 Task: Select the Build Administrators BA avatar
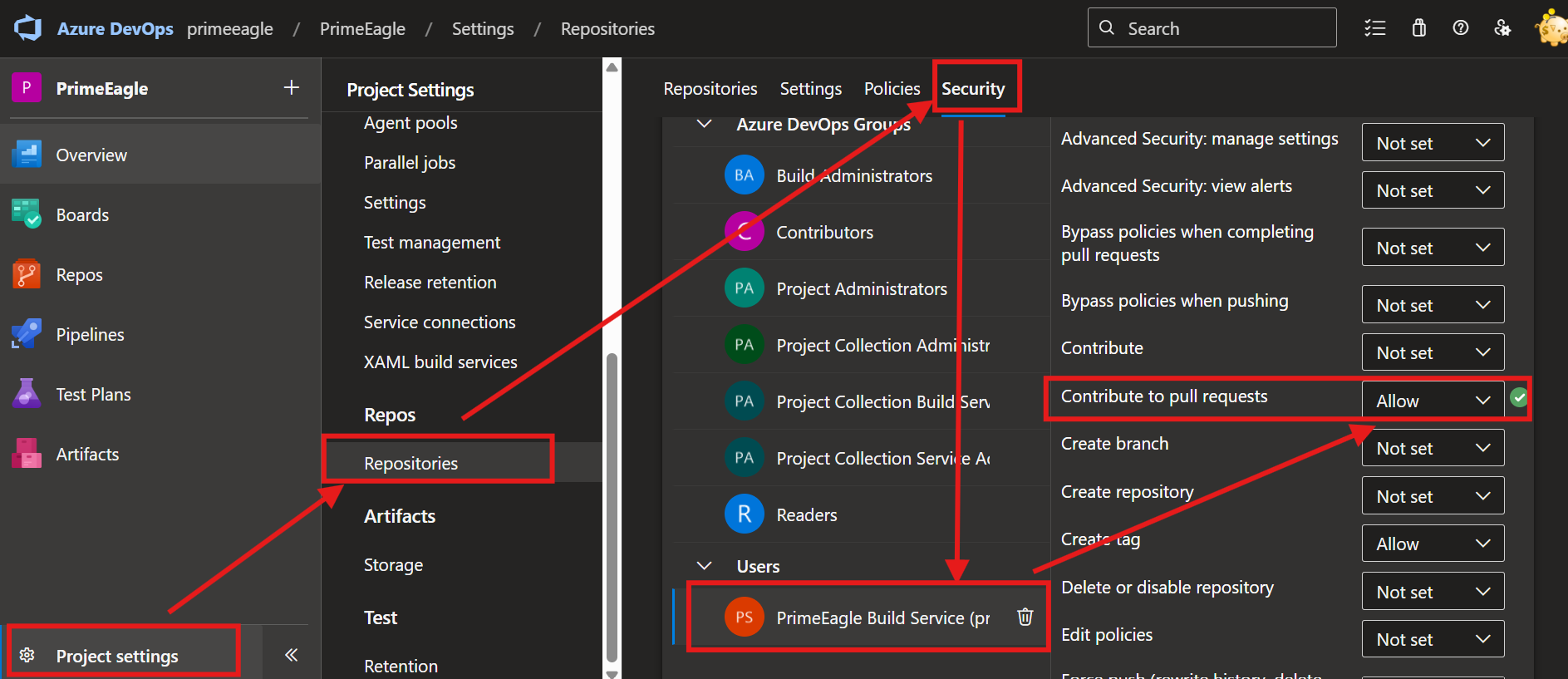point(745,175)
